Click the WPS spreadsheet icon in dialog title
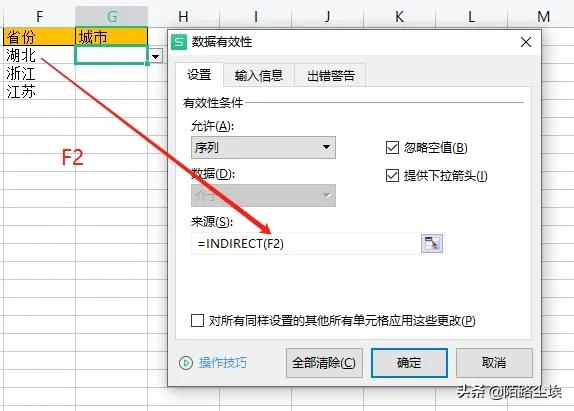This screenshot has width=574, height=411. pos(179,42)
